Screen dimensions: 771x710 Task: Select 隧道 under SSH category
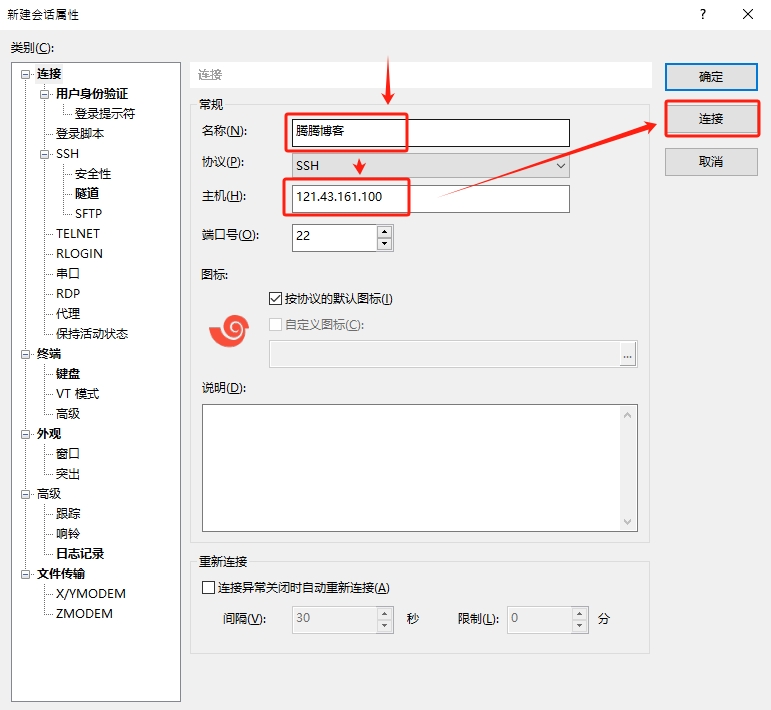click(x=87, y=193)
